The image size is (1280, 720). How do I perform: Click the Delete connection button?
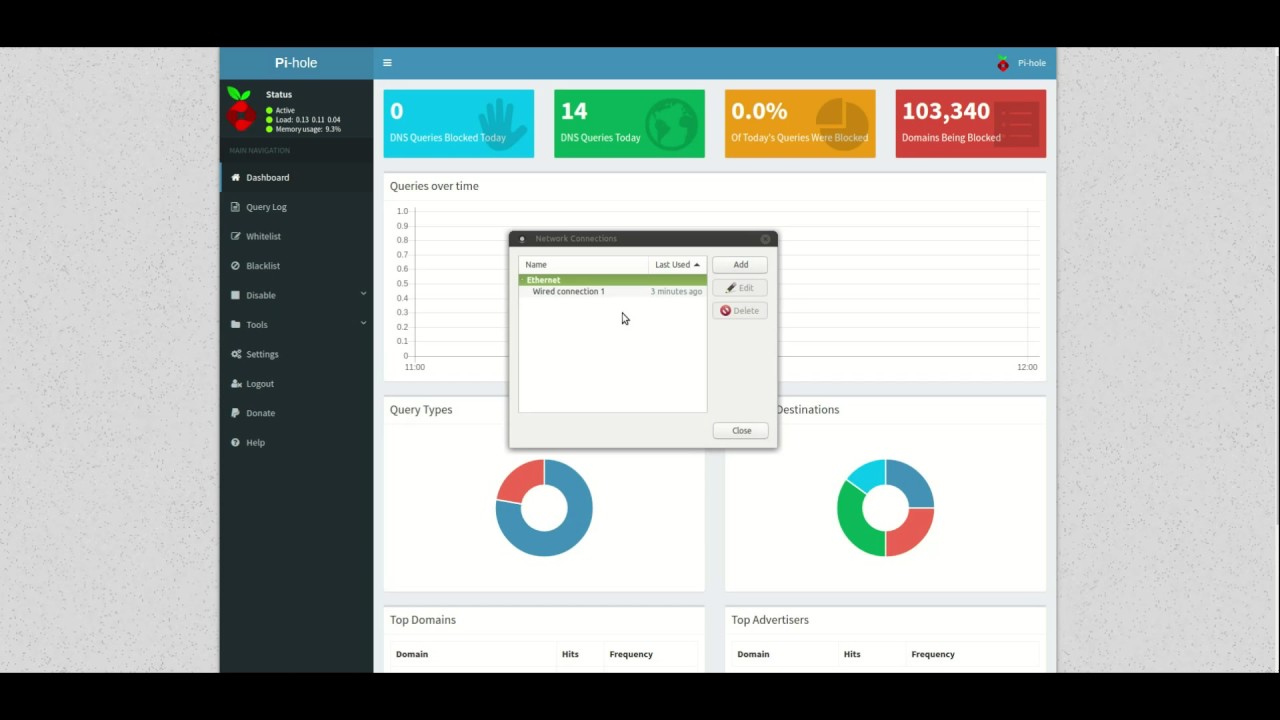point(740,311)
